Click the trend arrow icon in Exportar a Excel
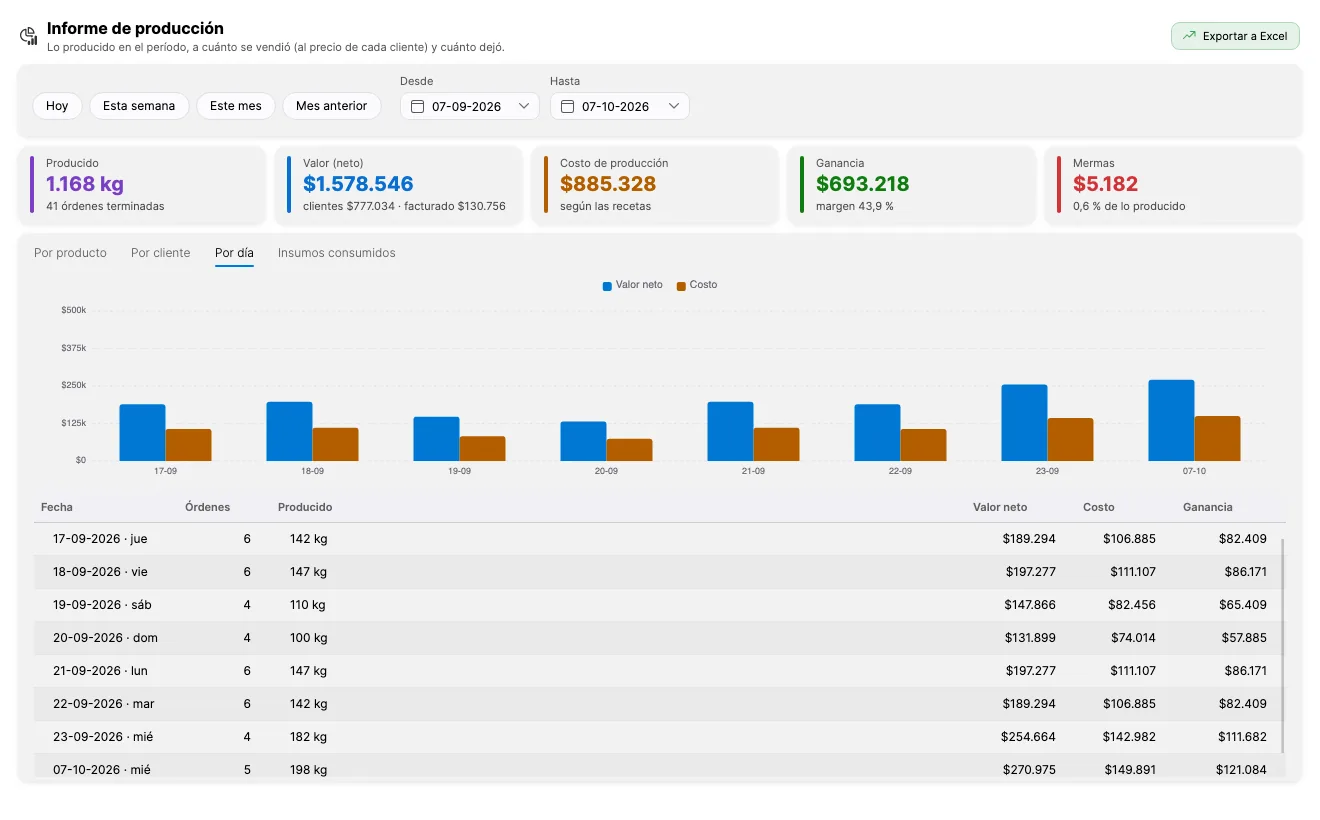The image size is (1320, 820). click(x=1189, y=36)
